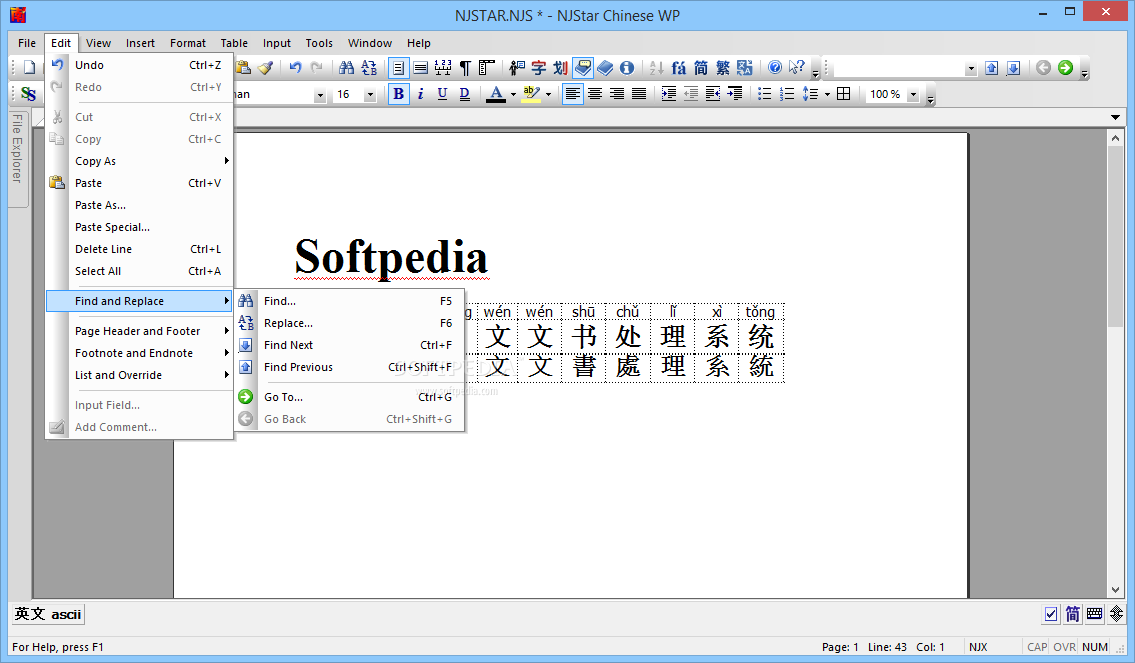This screenshot has height=663, width=1135.
Task: Click the Replace icon in the toolbar
Action: tap(369, 68)
